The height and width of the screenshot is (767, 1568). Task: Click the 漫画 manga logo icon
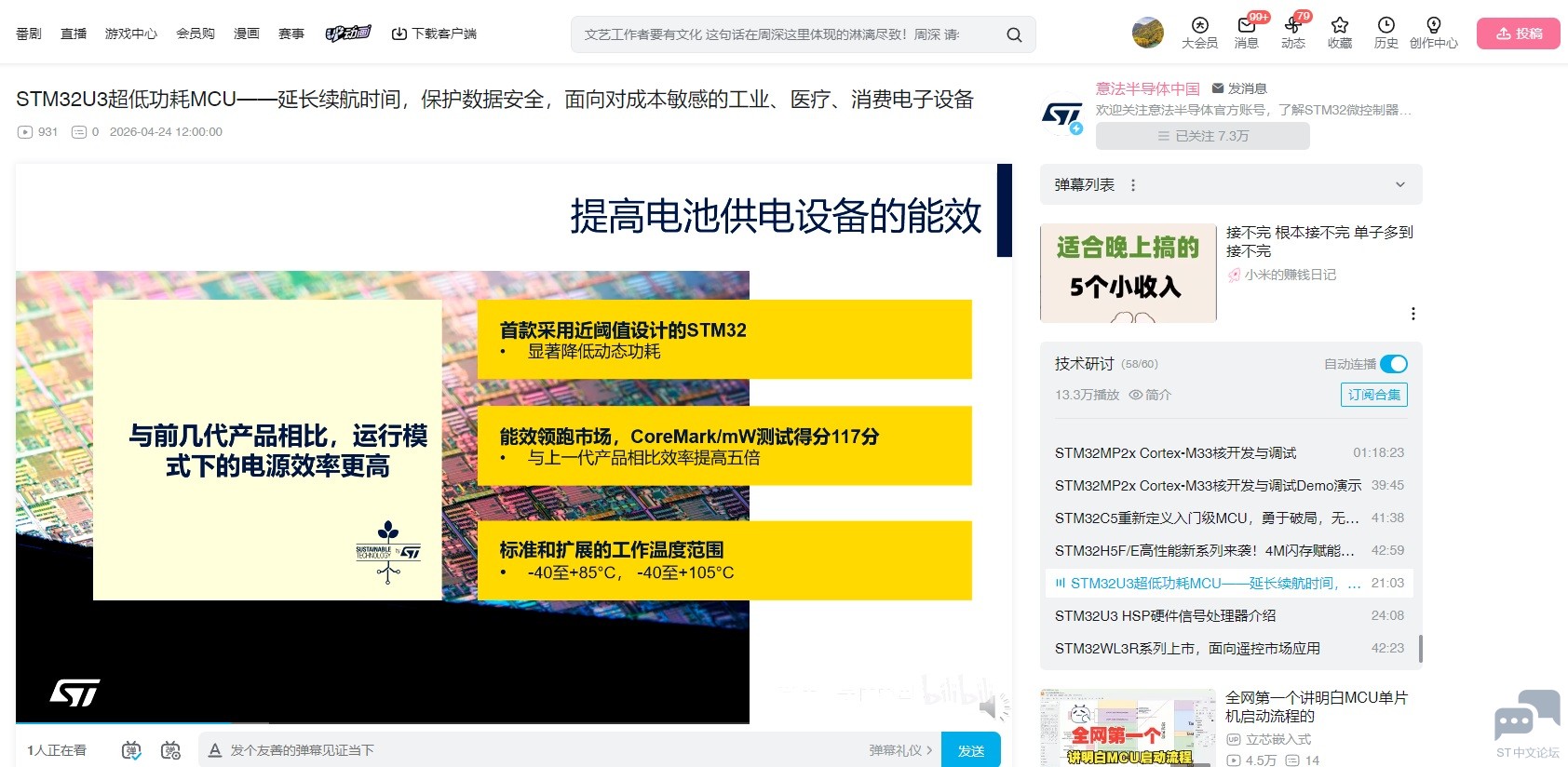tap(348, 34)
